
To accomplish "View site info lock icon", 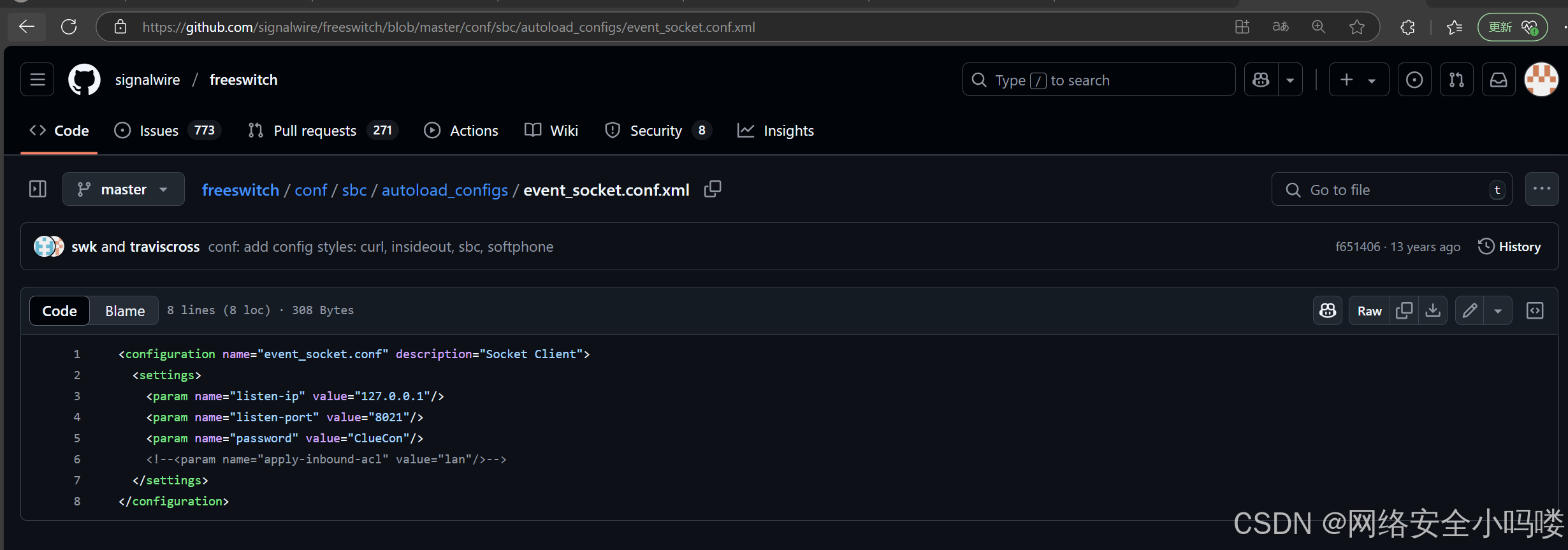I will (120, 27).
